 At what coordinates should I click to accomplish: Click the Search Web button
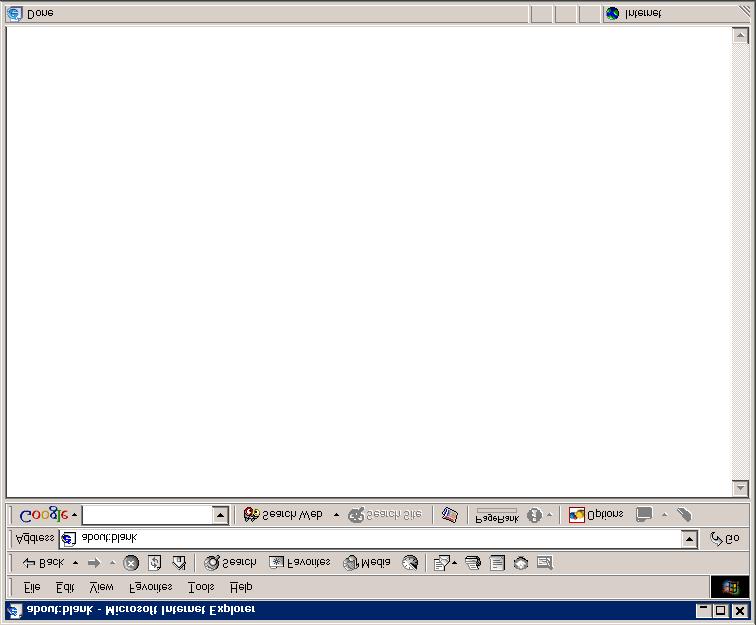(x=284, y=515)
